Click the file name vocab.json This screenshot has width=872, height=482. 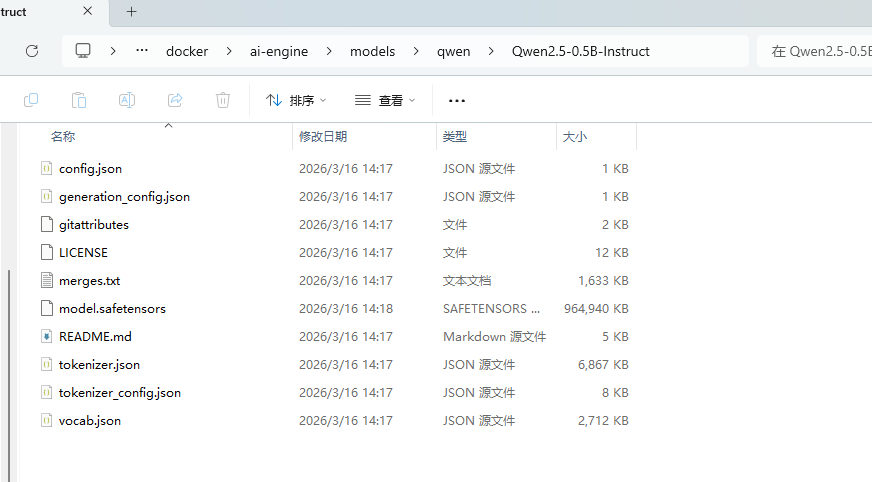90,420
